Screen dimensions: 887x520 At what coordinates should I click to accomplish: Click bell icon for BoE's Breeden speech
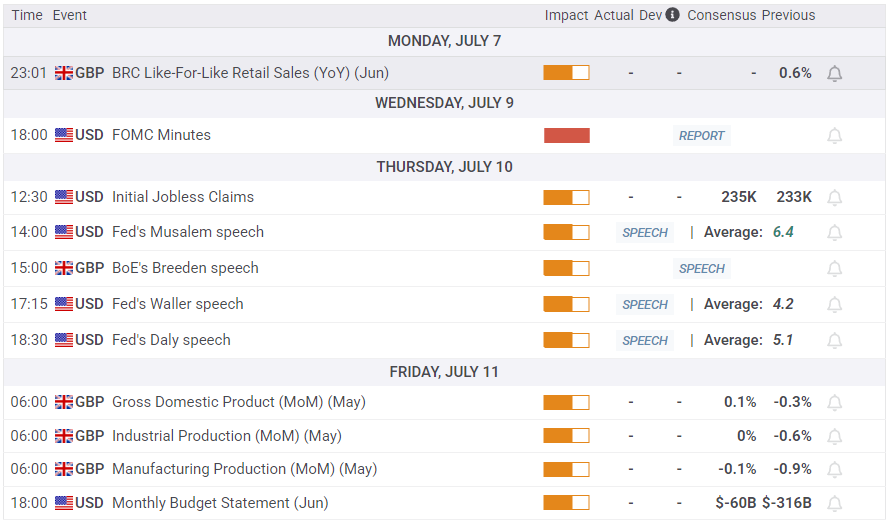point(834,269)
